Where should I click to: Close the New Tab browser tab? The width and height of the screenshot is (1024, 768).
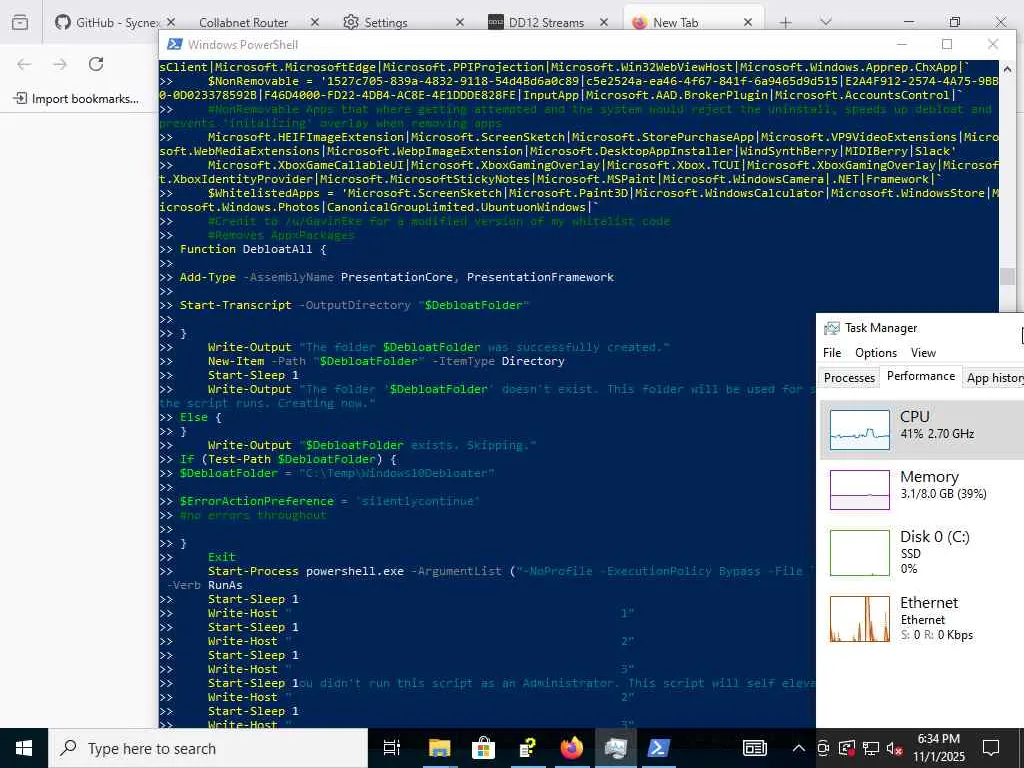[748, 22]
